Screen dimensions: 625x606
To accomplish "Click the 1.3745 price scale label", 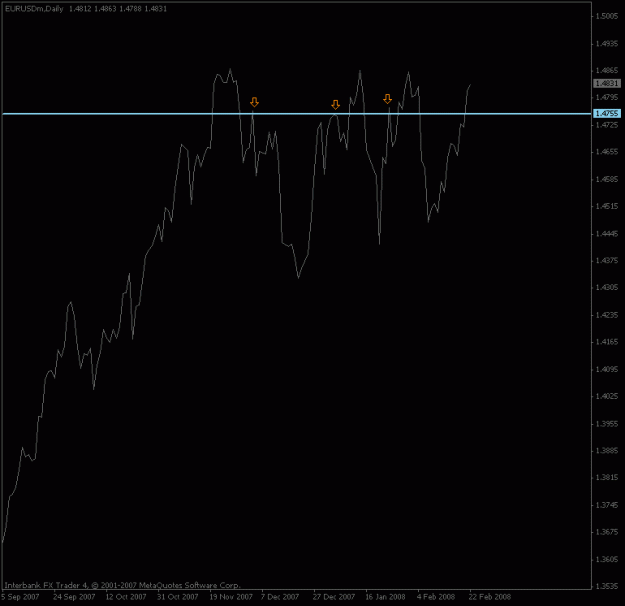I will click(607, 505).
